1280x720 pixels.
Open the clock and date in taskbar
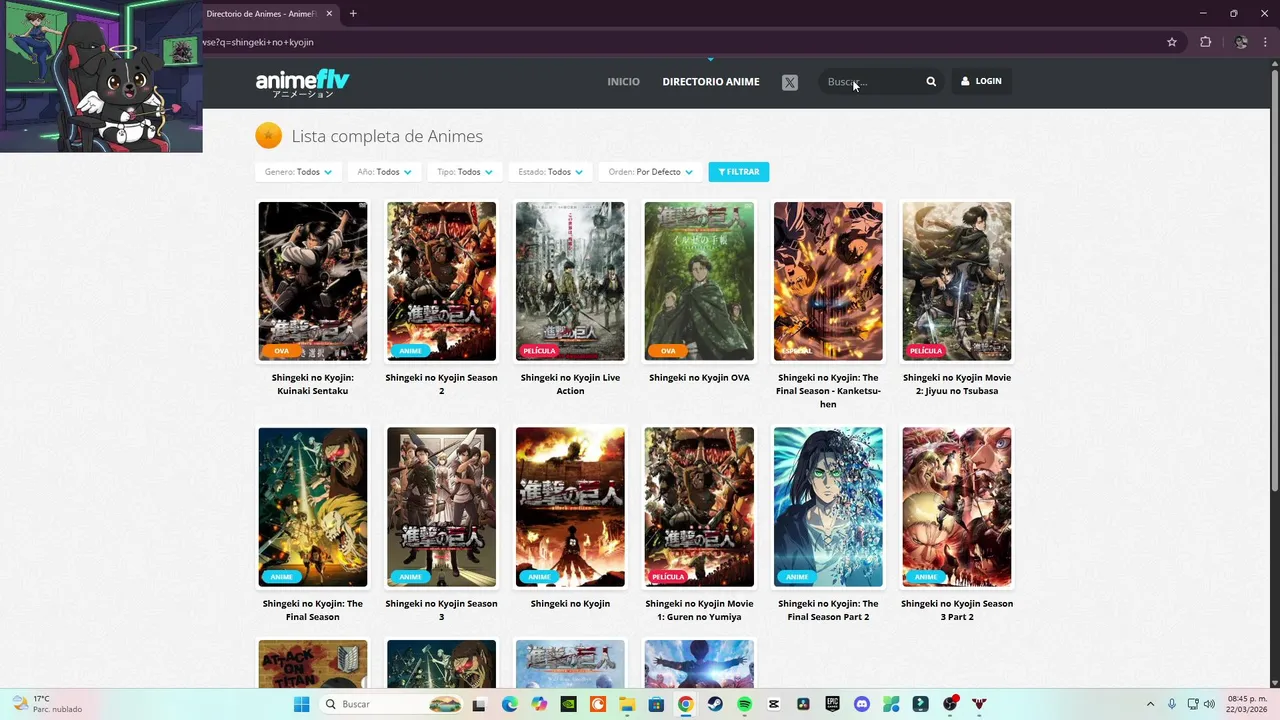[x=1247, y=704]
